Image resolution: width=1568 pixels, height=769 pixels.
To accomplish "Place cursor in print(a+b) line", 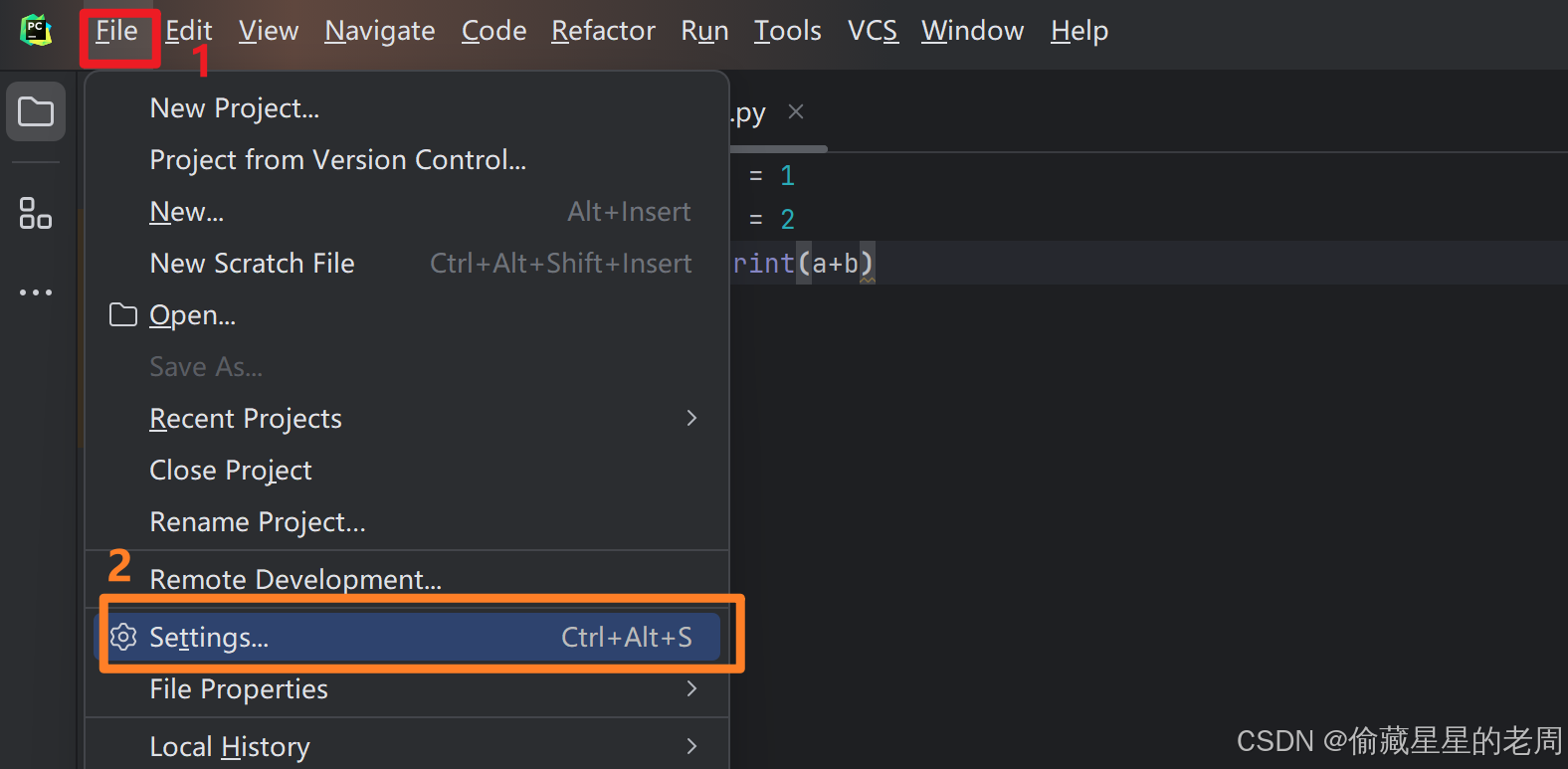I will coord(803,264).
